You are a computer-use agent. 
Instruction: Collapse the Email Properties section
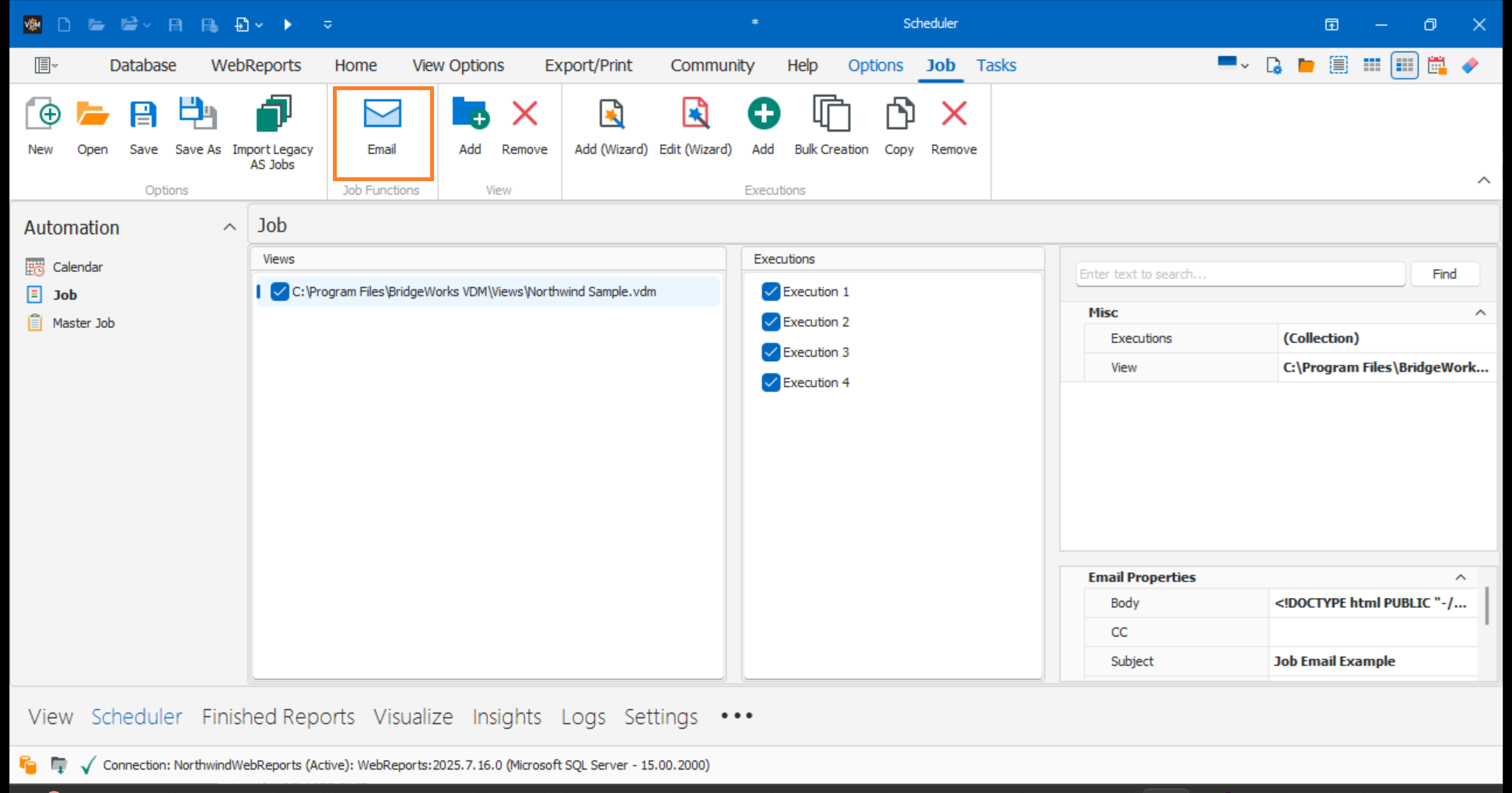click(x=1459, y=577)
